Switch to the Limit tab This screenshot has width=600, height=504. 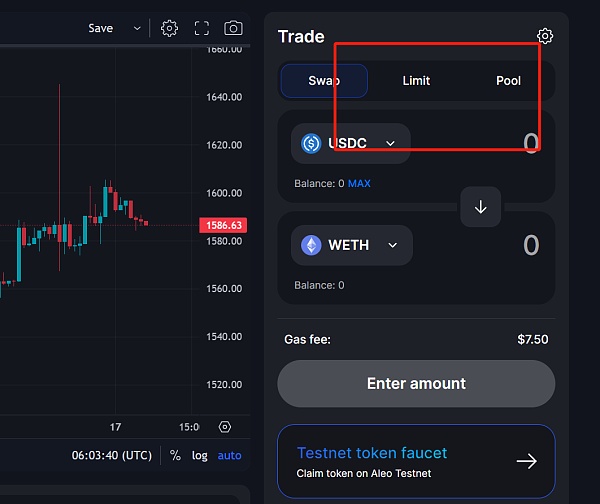tap(416, 80)
